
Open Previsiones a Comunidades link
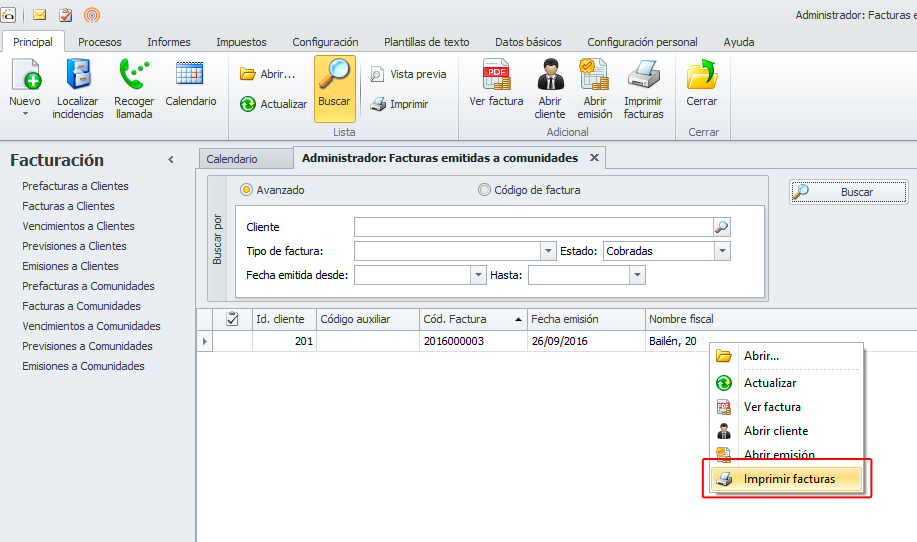click(87, 346)
